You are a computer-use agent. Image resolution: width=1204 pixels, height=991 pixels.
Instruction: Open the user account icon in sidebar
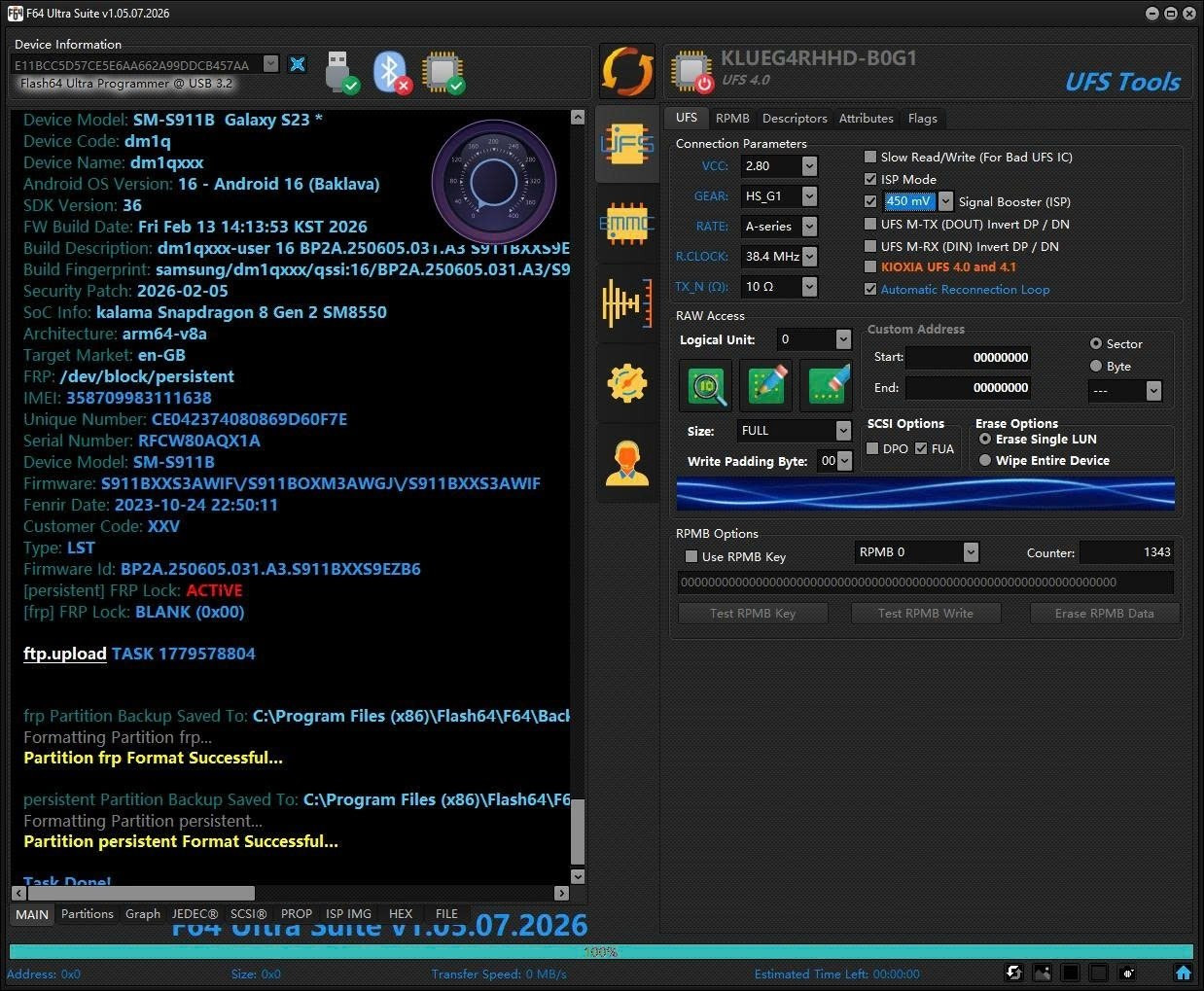[x=627, y=463]
